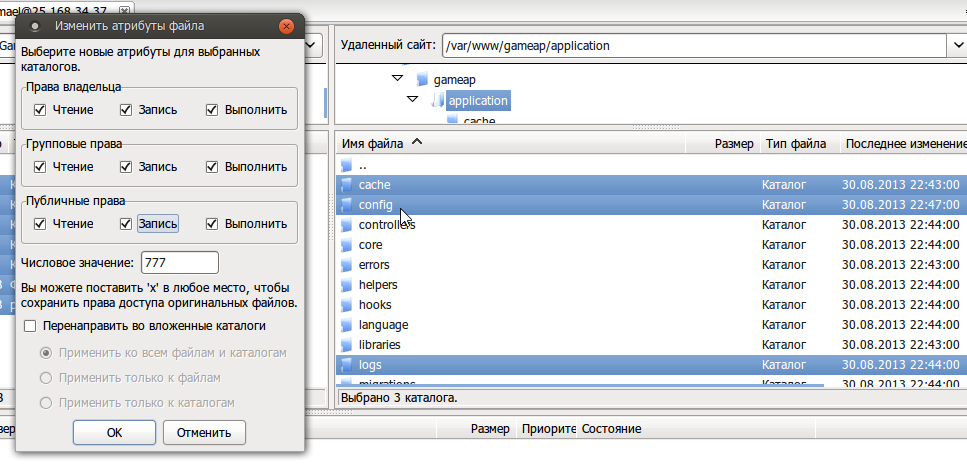Click the gameap folder icon in tree

click(x=422, y=79)
